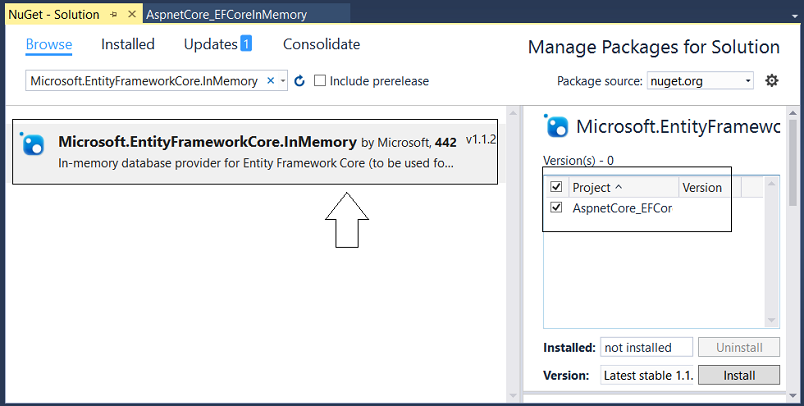Open the Version selection combo box
This screenshot has height=406, width=804.
click(x=647, y=375)
